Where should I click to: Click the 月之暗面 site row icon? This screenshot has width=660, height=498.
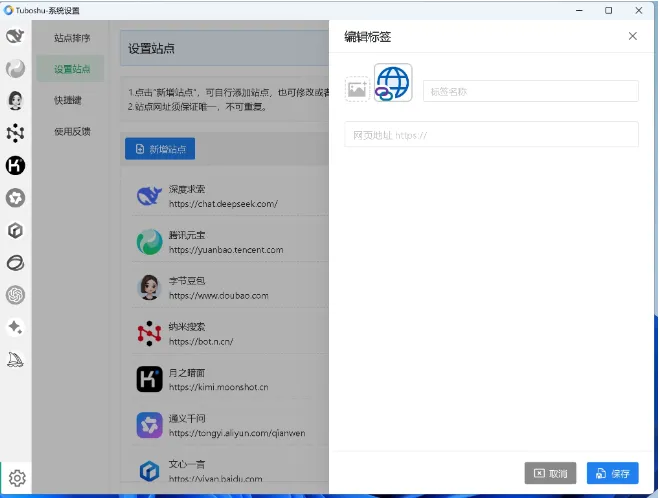click(149, 379)
